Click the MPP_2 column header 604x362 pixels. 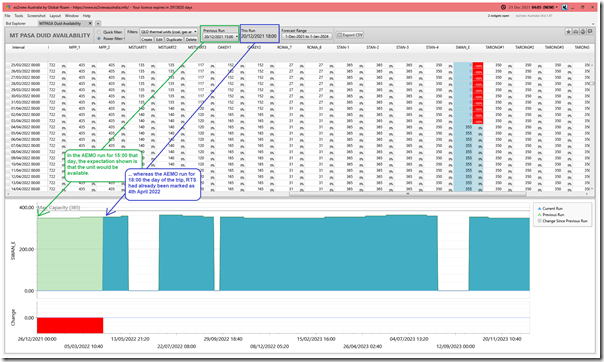(x=104, y=47)
